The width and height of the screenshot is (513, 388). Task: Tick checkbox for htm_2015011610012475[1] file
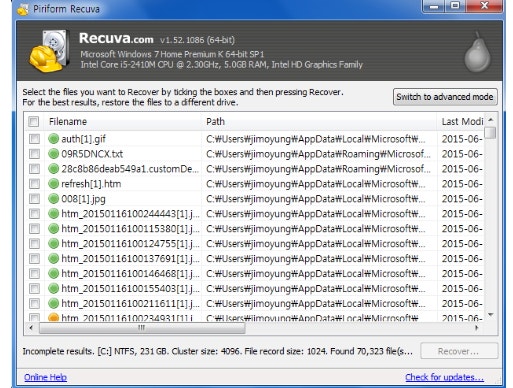point(34,244)
